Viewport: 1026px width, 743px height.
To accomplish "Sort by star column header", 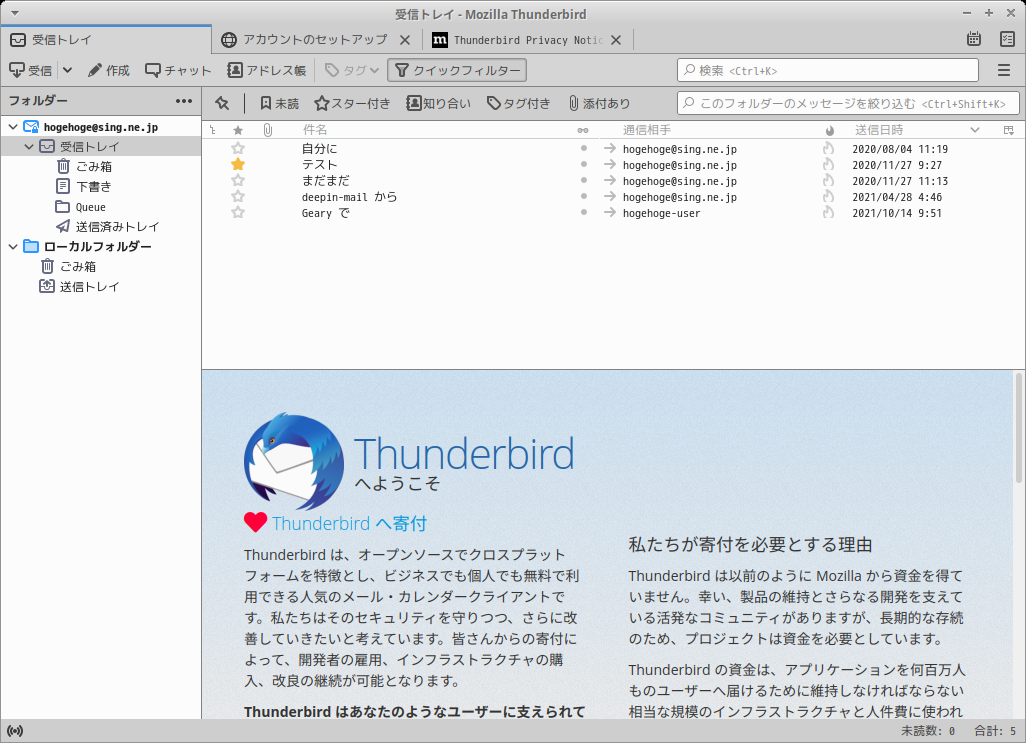I will (x=238, y=130).
